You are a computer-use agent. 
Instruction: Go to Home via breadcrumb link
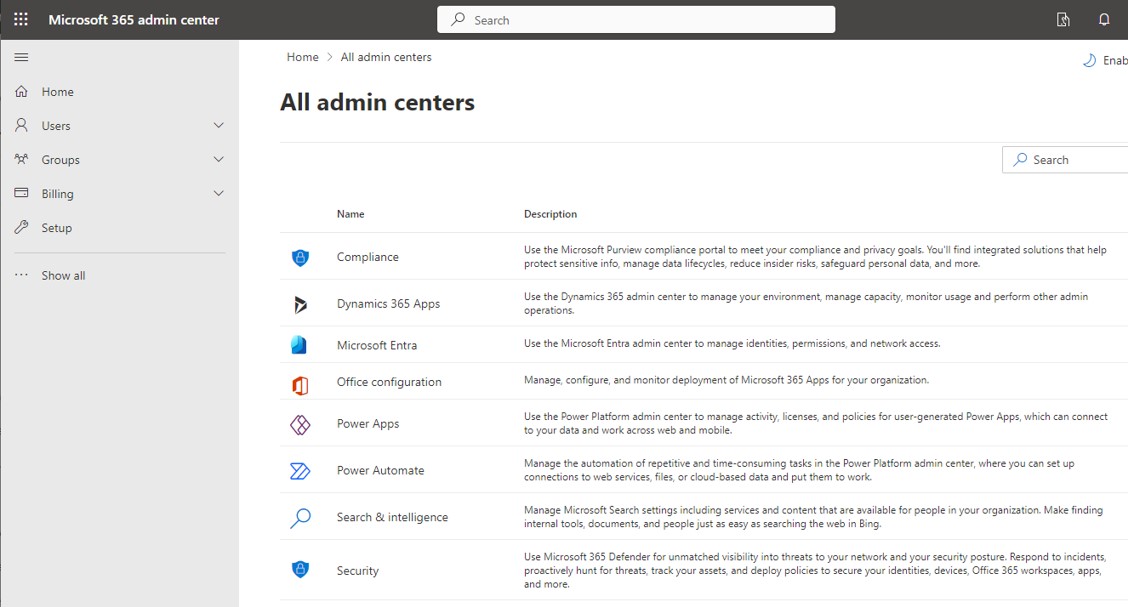(302, 57)
